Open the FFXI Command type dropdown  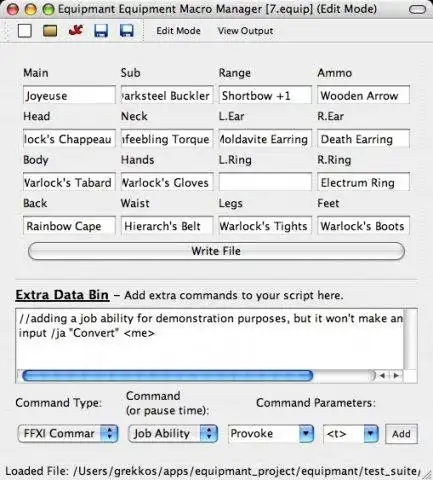point(68,433)
